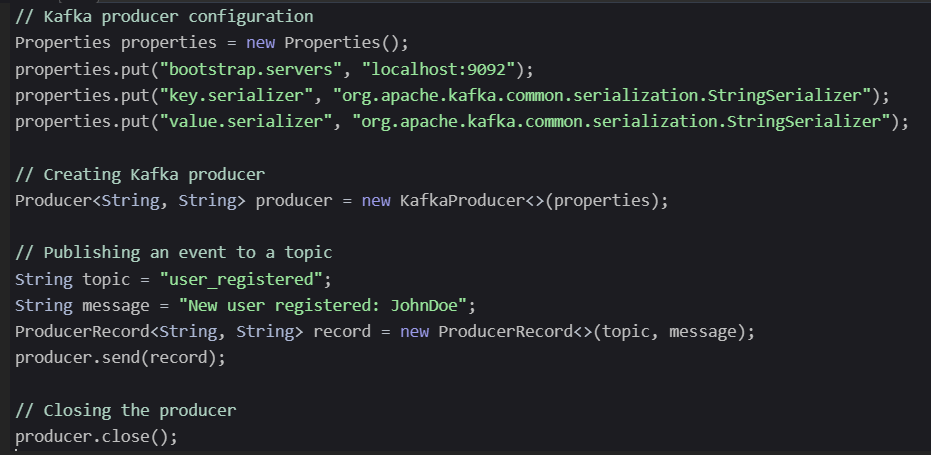Screen dimensions: 931x455
Task: Click the StringSerializer class name on the key.serializer line
Action: (784, 96)
